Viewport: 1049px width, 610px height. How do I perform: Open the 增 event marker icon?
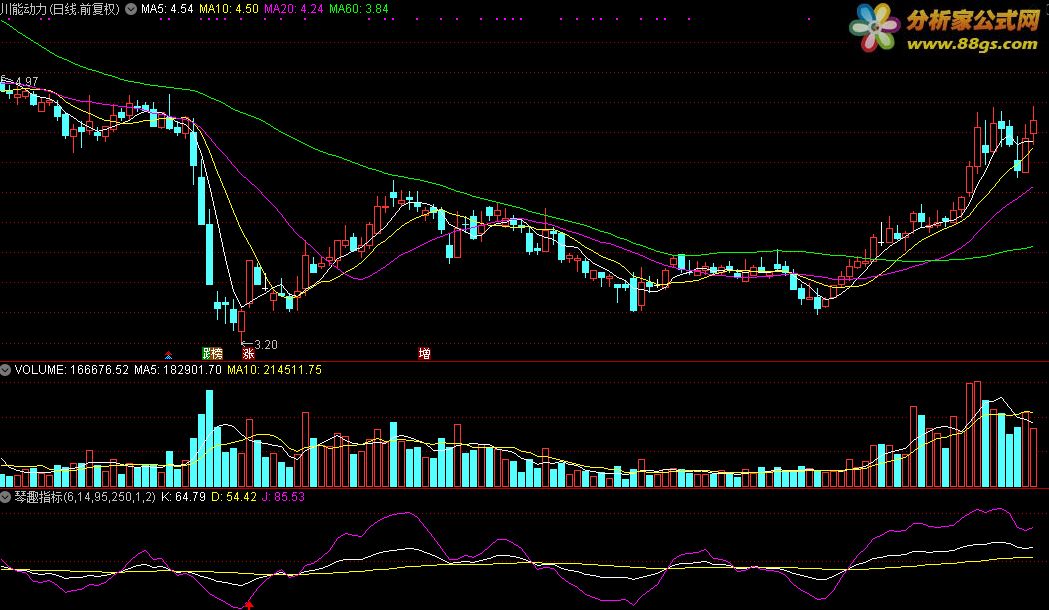click(x=424, y=353)
